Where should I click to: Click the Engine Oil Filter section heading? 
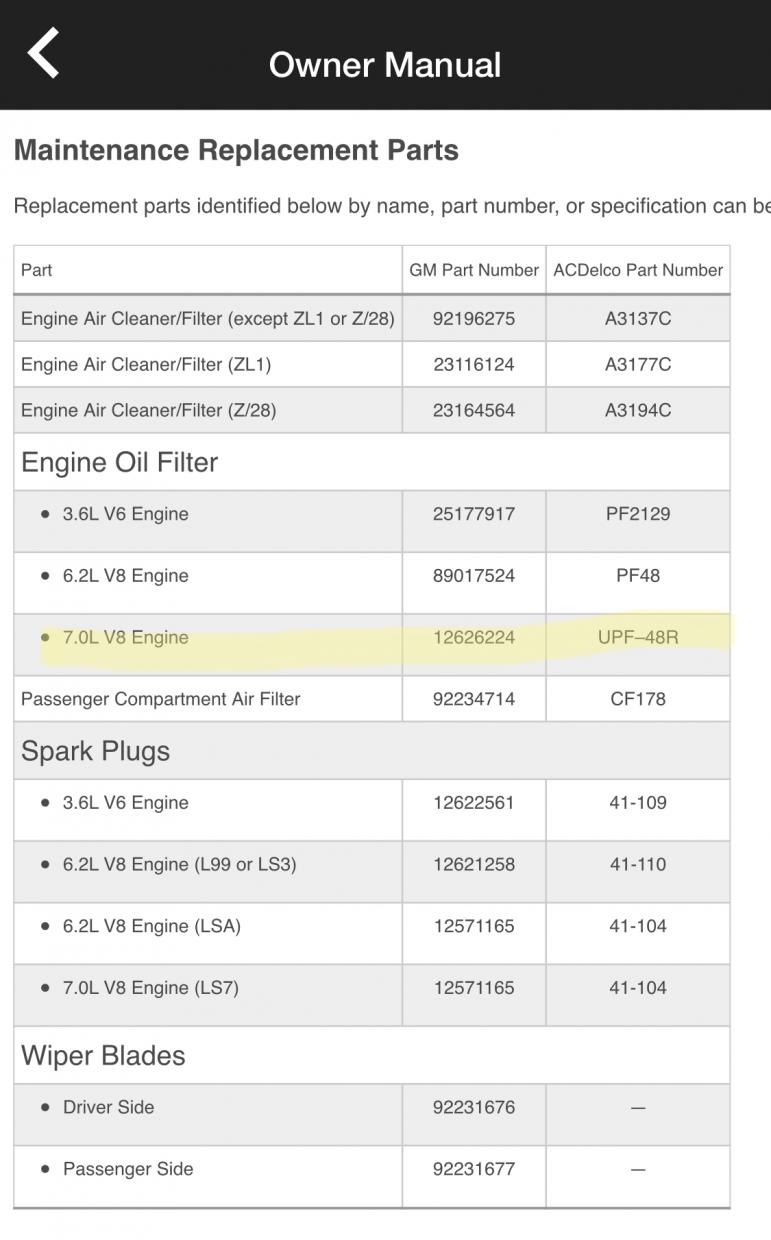[x=119, y=462]
